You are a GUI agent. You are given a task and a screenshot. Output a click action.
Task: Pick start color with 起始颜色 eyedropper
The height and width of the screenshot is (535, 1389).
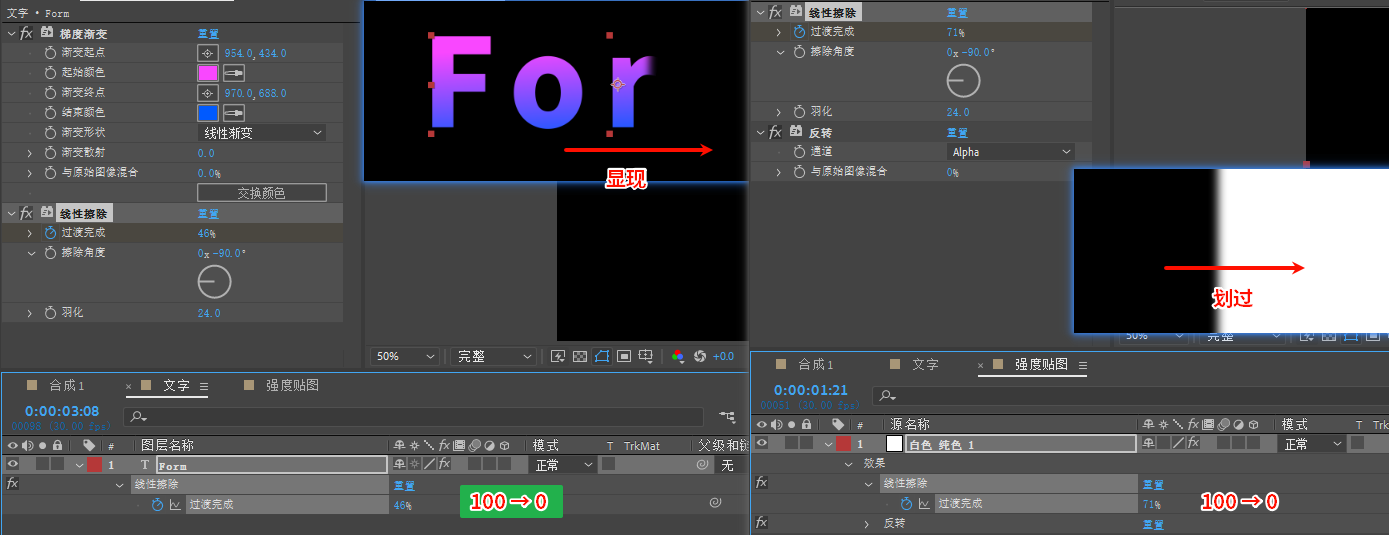(233, 73)
